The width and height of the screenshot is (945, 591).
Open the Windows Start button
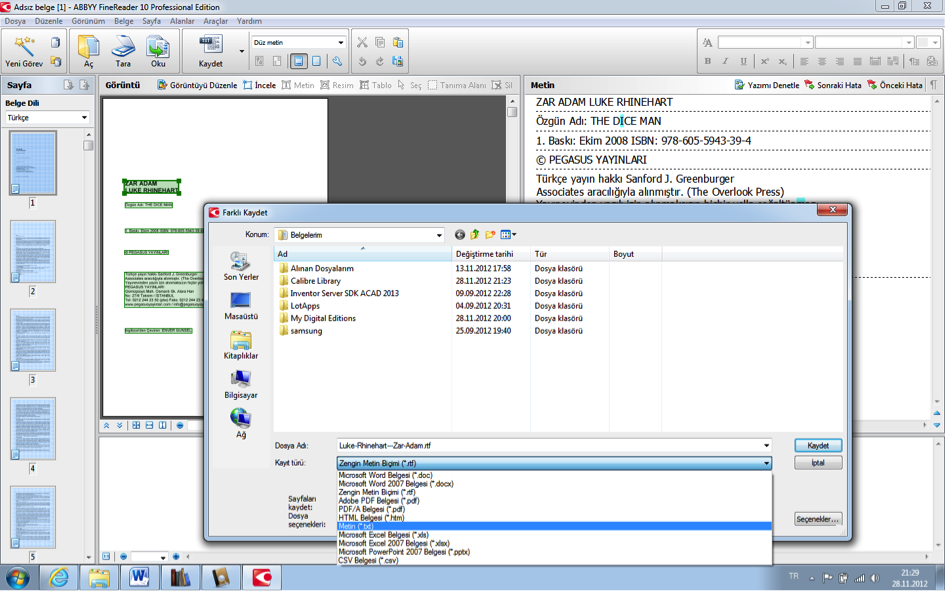point(17,578)
